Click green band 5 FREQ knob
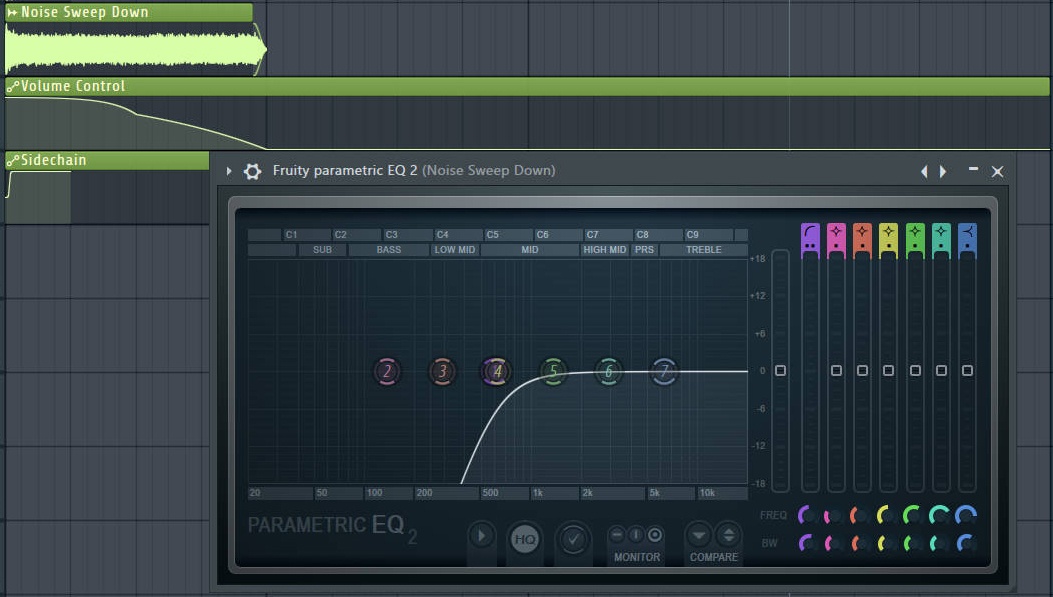 (913, 515)
